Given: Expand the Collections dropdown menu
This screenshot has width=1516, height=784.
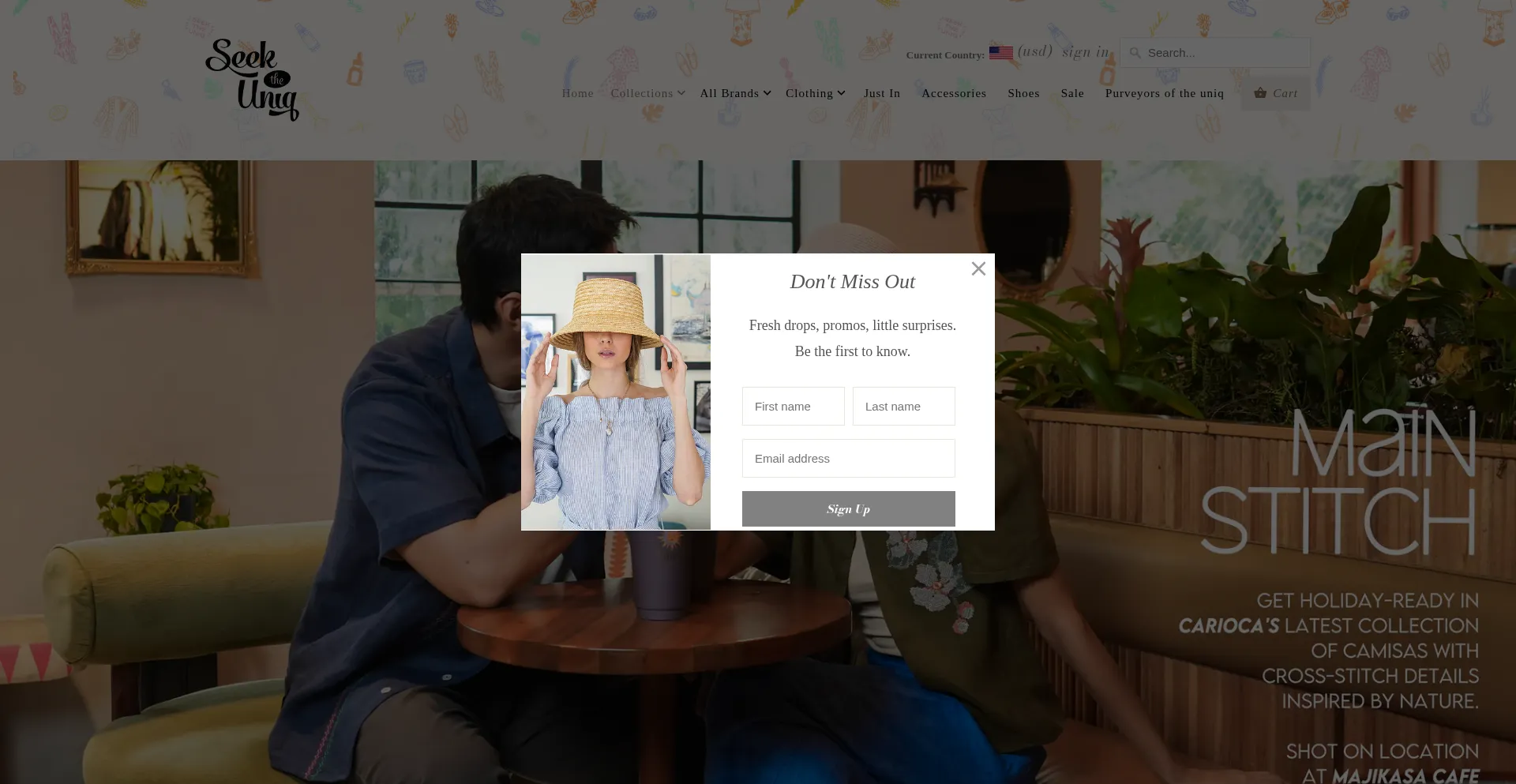Looking at the screenshot, I should pos(647,93).
